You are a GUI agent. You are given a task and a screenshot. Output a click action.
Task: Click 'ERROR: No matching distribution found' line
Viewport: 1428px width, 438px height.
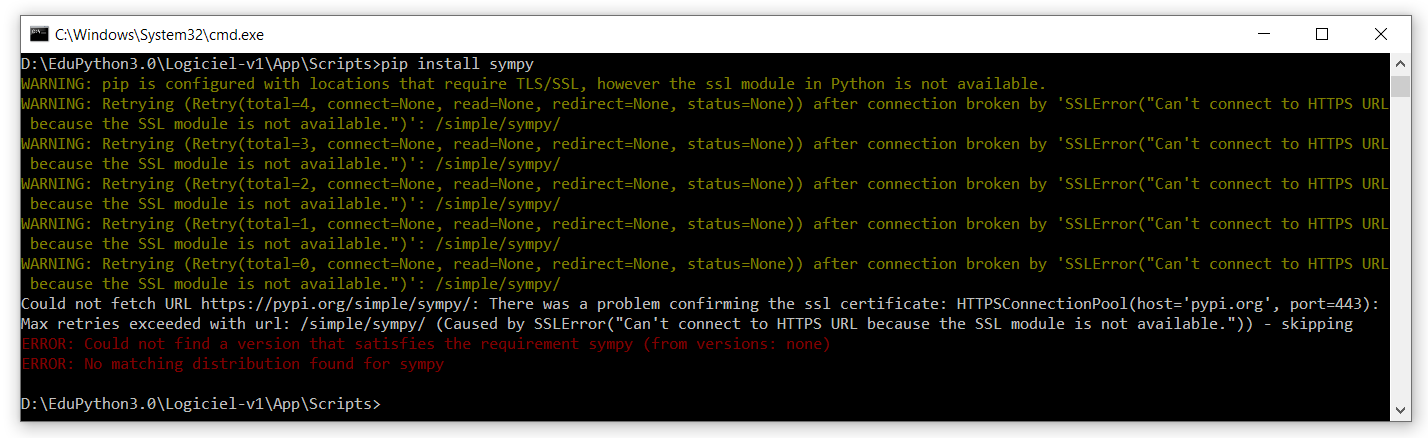pos(232,364)
